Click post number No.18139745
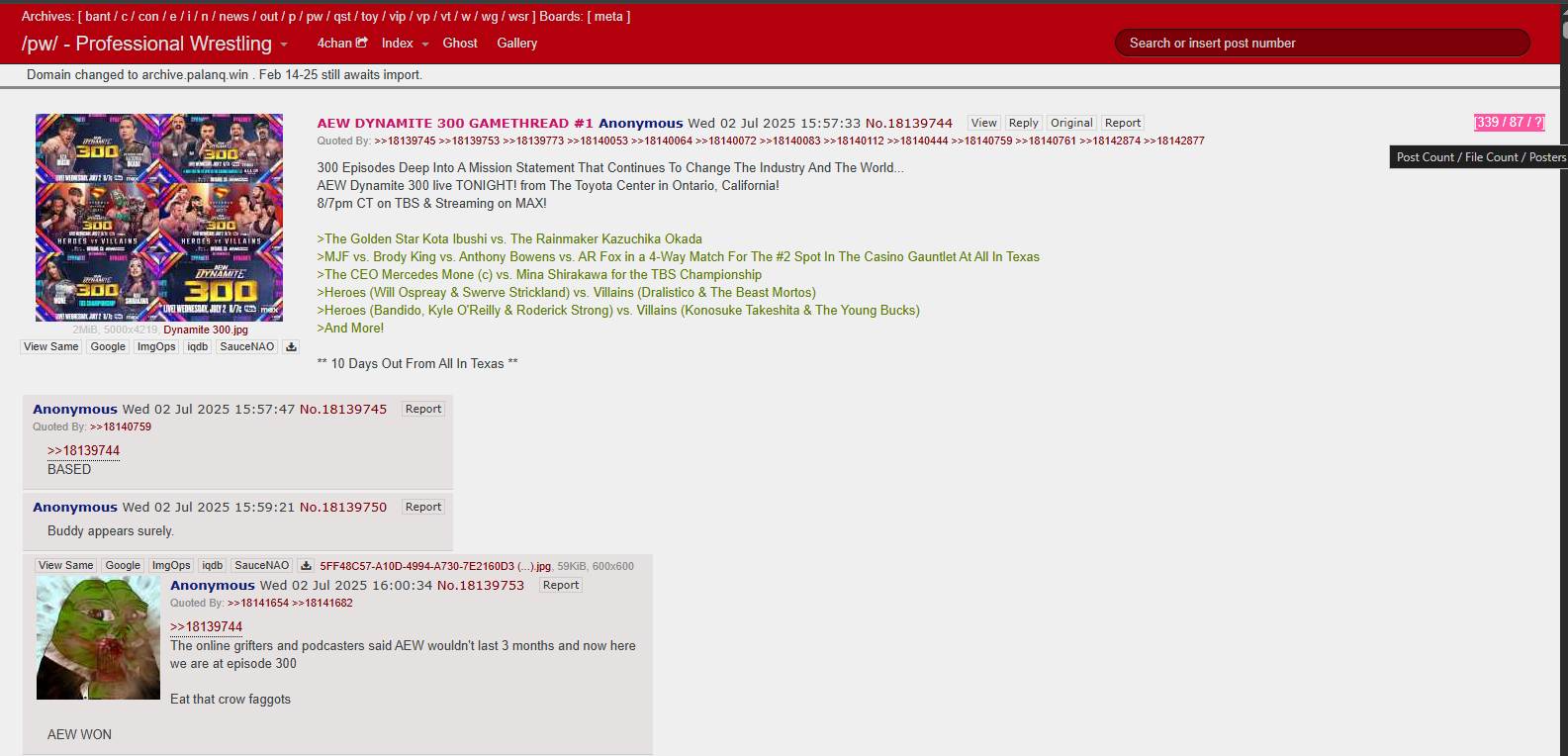The width and height of the screenshot is (1568, 756). pos(343,410)
